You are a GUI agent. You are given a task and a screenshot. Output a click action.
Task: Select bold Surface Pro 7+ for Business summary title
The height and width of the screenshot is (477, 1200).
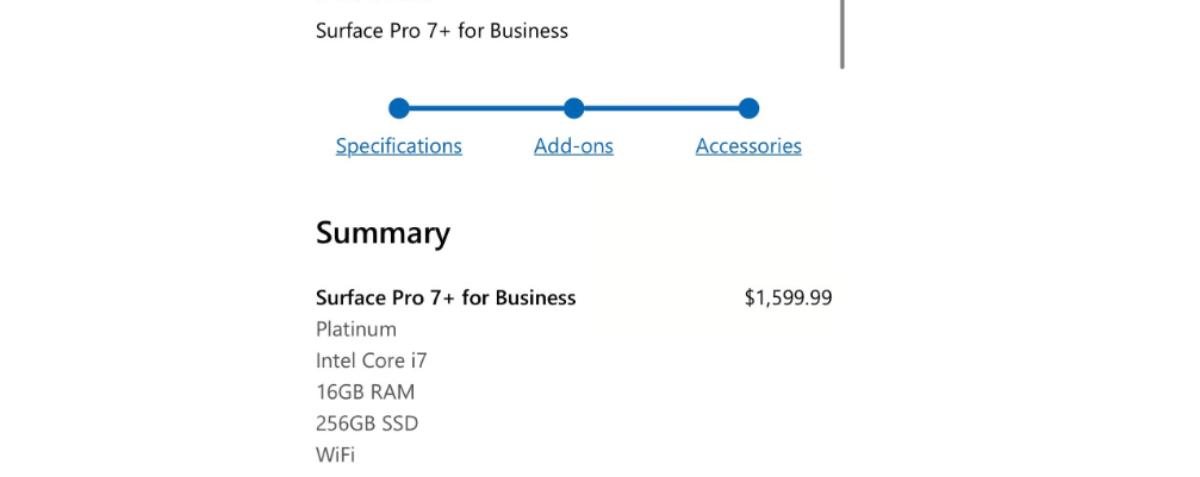[446, 298]
